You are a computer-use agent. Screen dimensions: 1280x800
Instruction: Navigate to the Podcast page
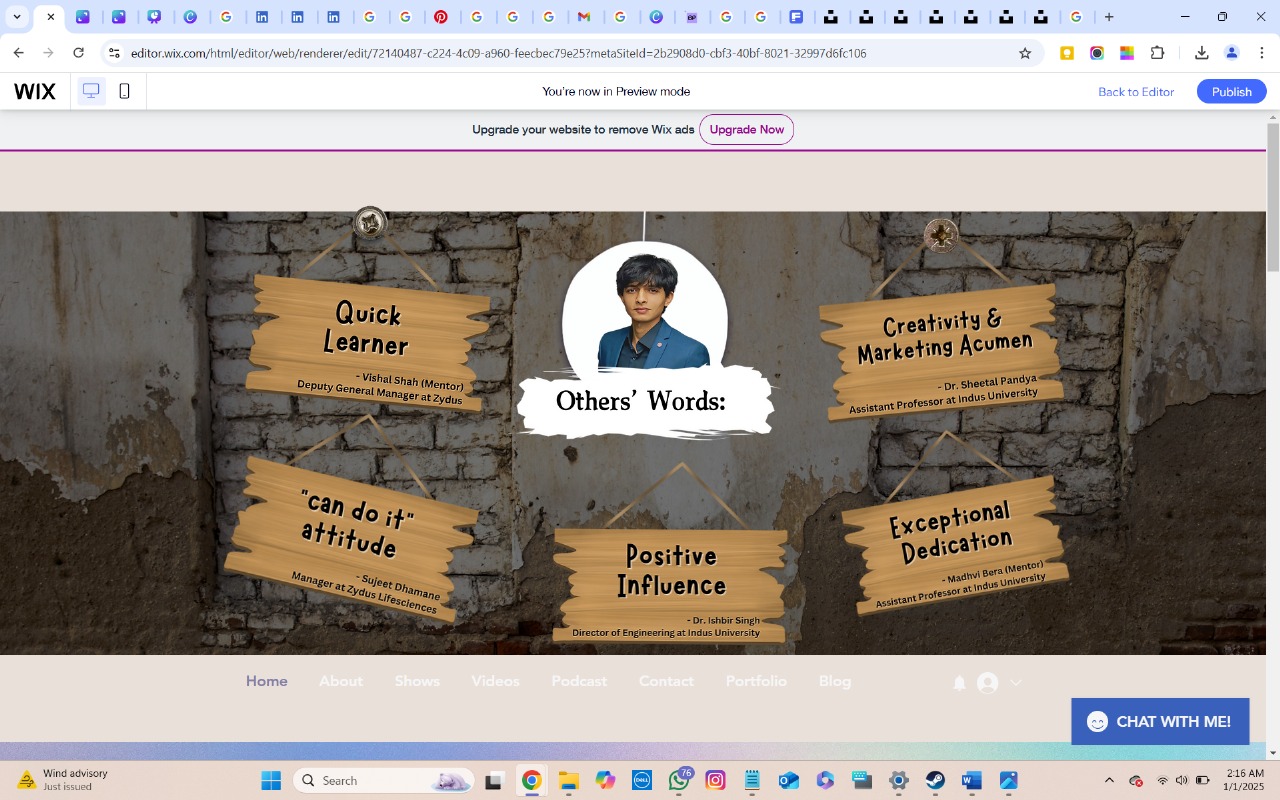(x=579, y=681)
